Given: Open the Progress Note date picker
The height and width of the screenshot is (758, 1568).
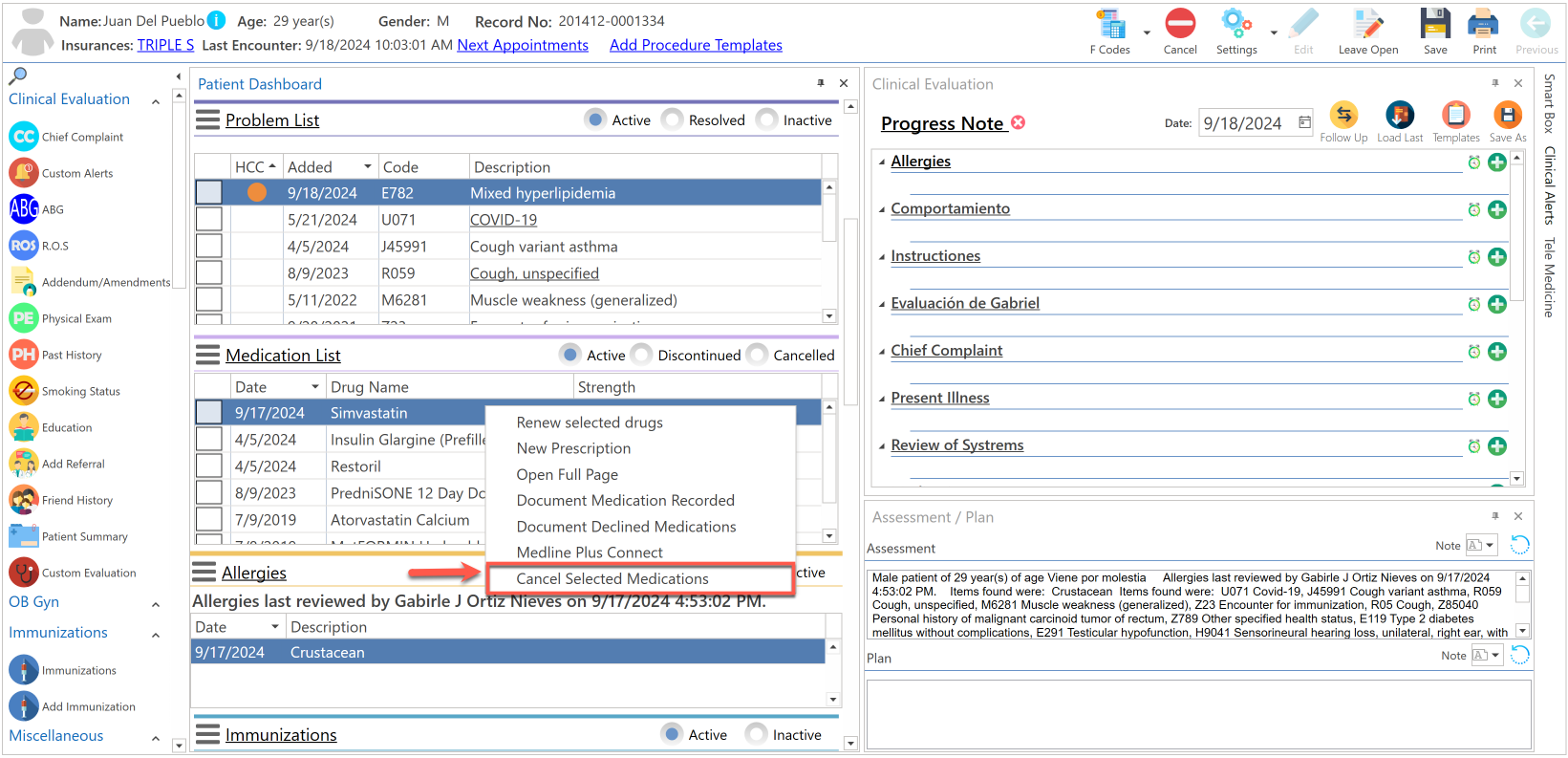Looking at the screenshot, I should click(x=1304, y=122).
